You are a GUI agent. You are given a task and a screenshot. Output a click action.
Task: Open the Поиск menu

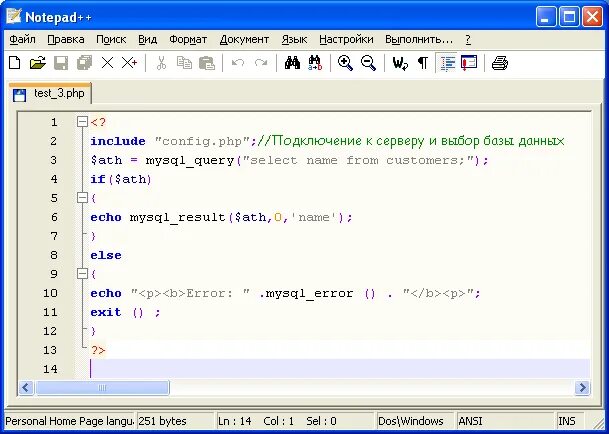[x=111, y=40]
